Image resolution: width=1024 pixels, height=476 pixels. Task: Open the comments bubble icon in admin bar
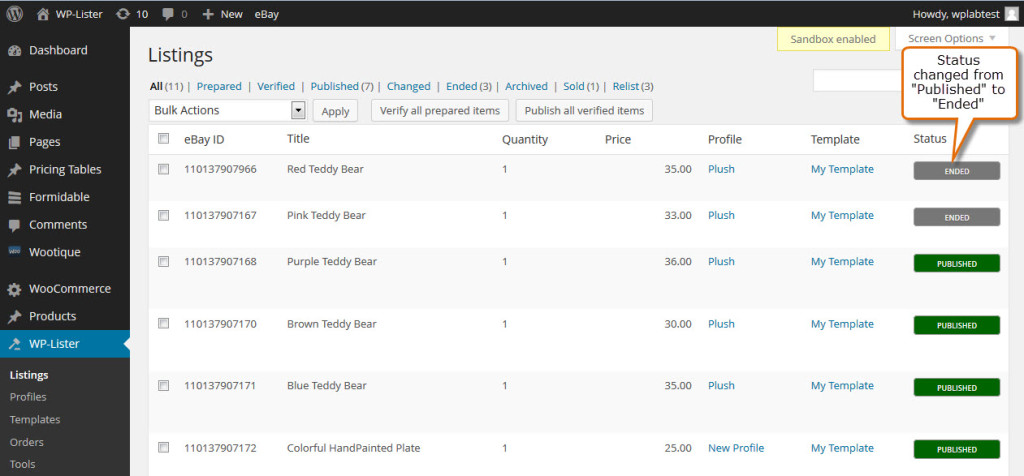tap(168, 14)
